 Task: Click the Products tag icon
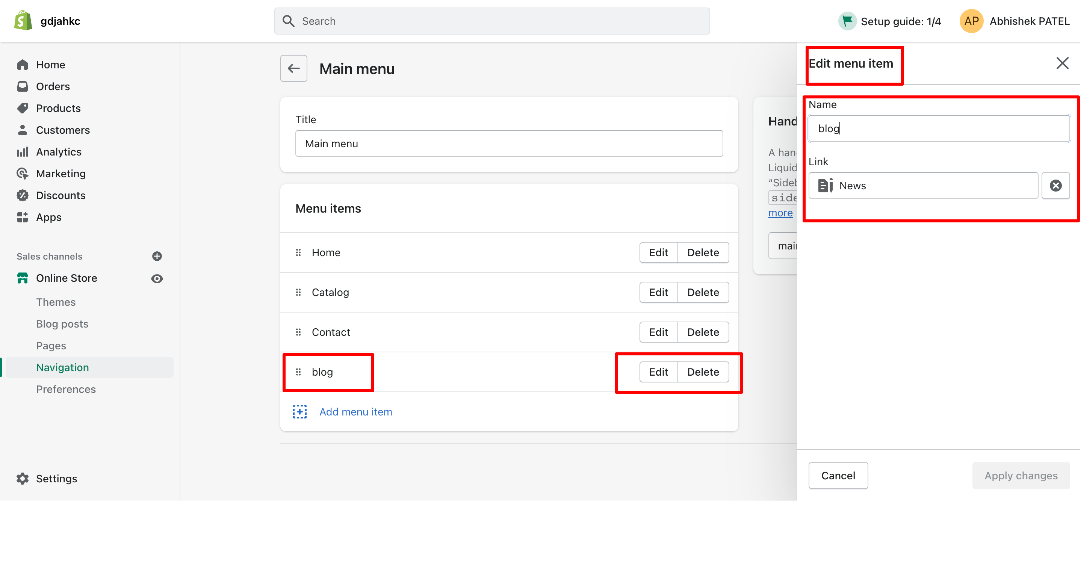[x=23, y=108]
